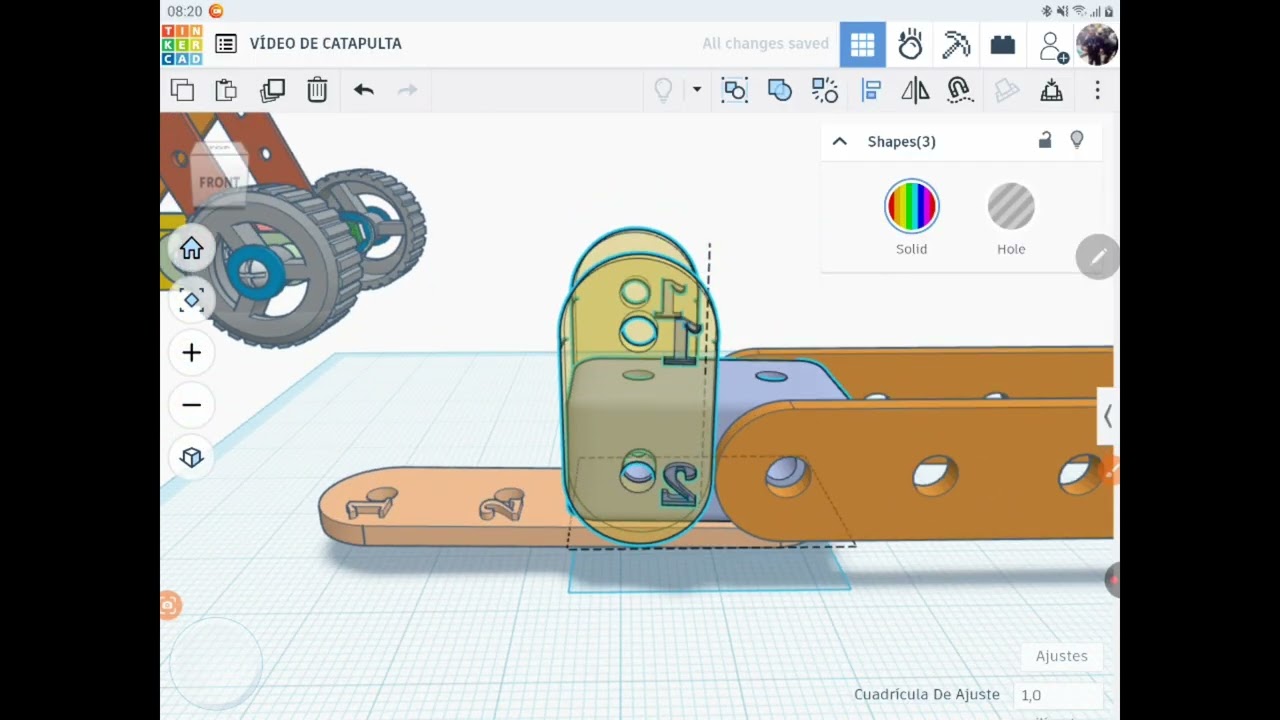This screenshot has width=1280, height=720.
Task: Edit the VÍDEO DE CATAPULTA project title
Action: coord(326,44)
